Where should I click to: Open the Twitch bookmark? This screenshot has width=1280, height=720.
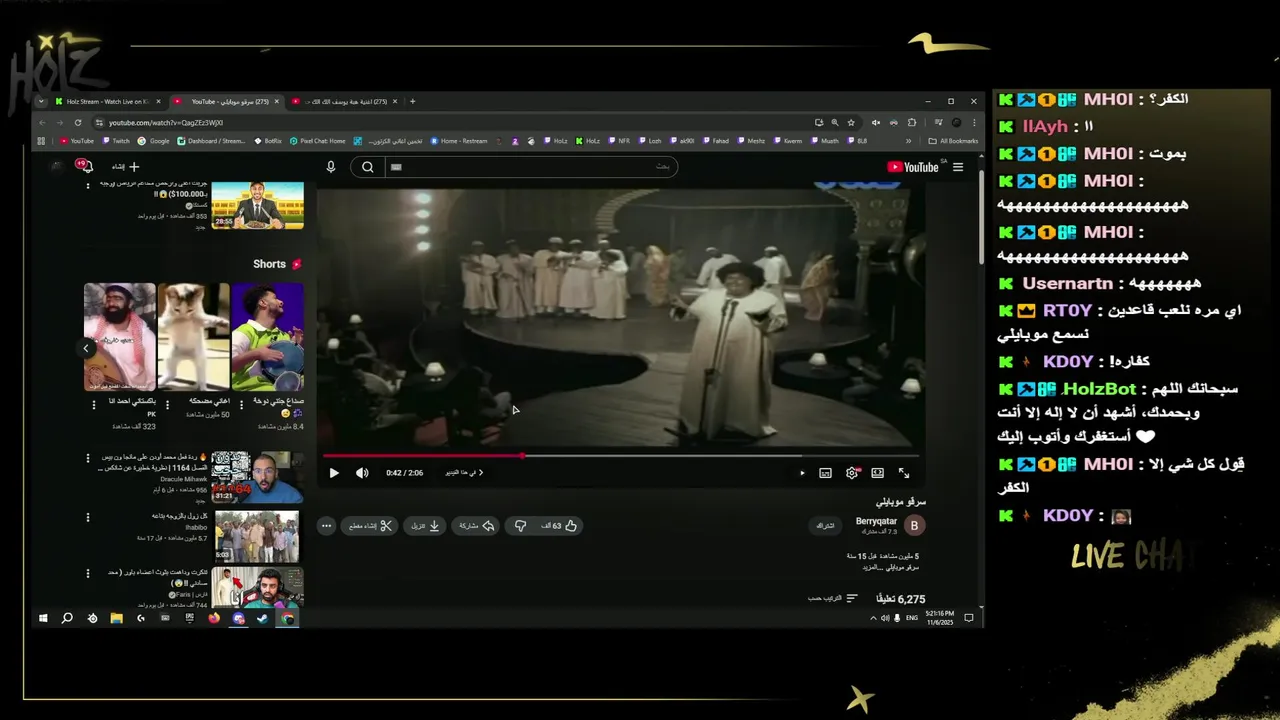pyautogui.click(x=116, y=141)
